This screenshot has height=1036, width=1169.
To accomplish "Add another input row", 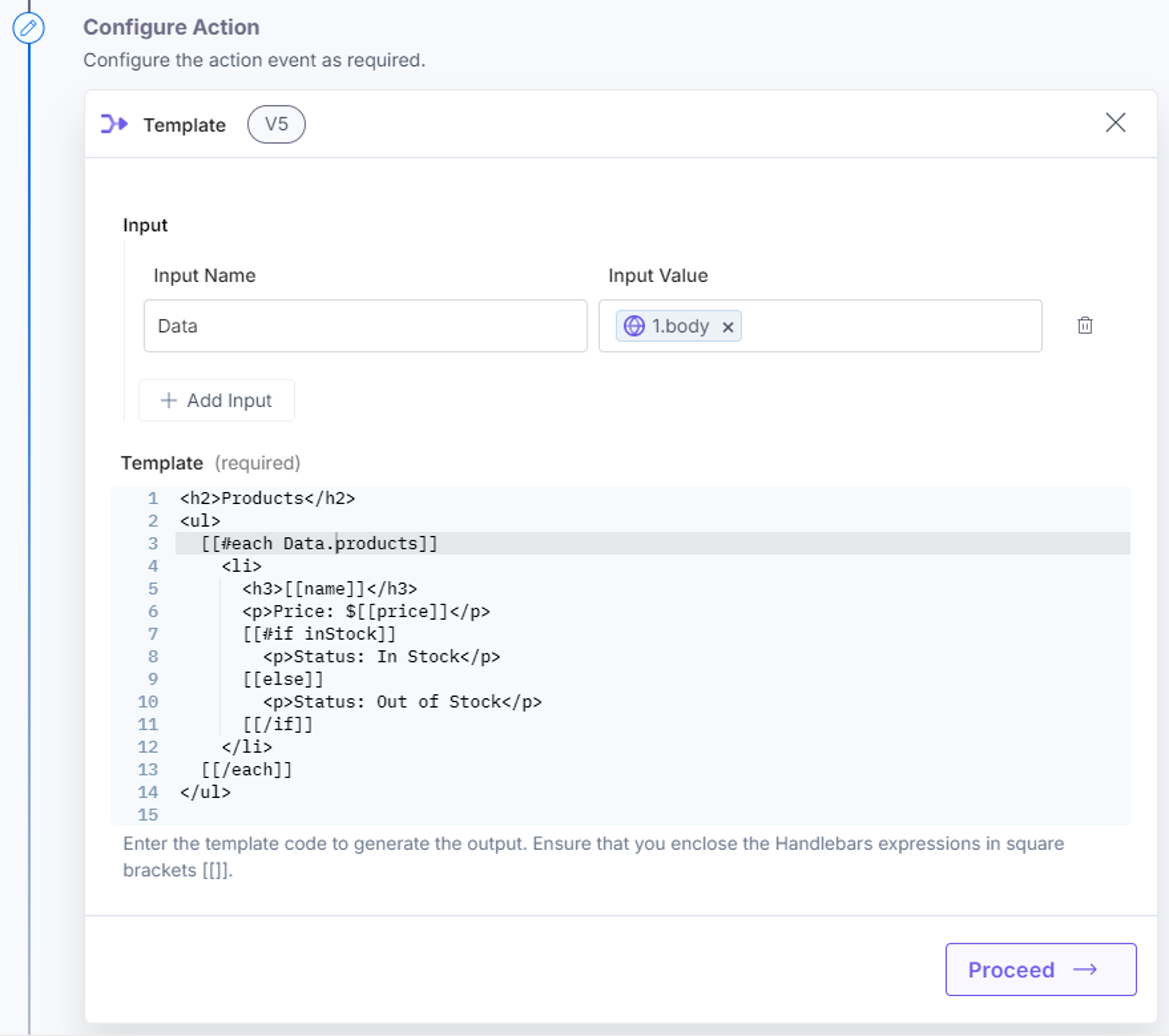I will (217, 400).
